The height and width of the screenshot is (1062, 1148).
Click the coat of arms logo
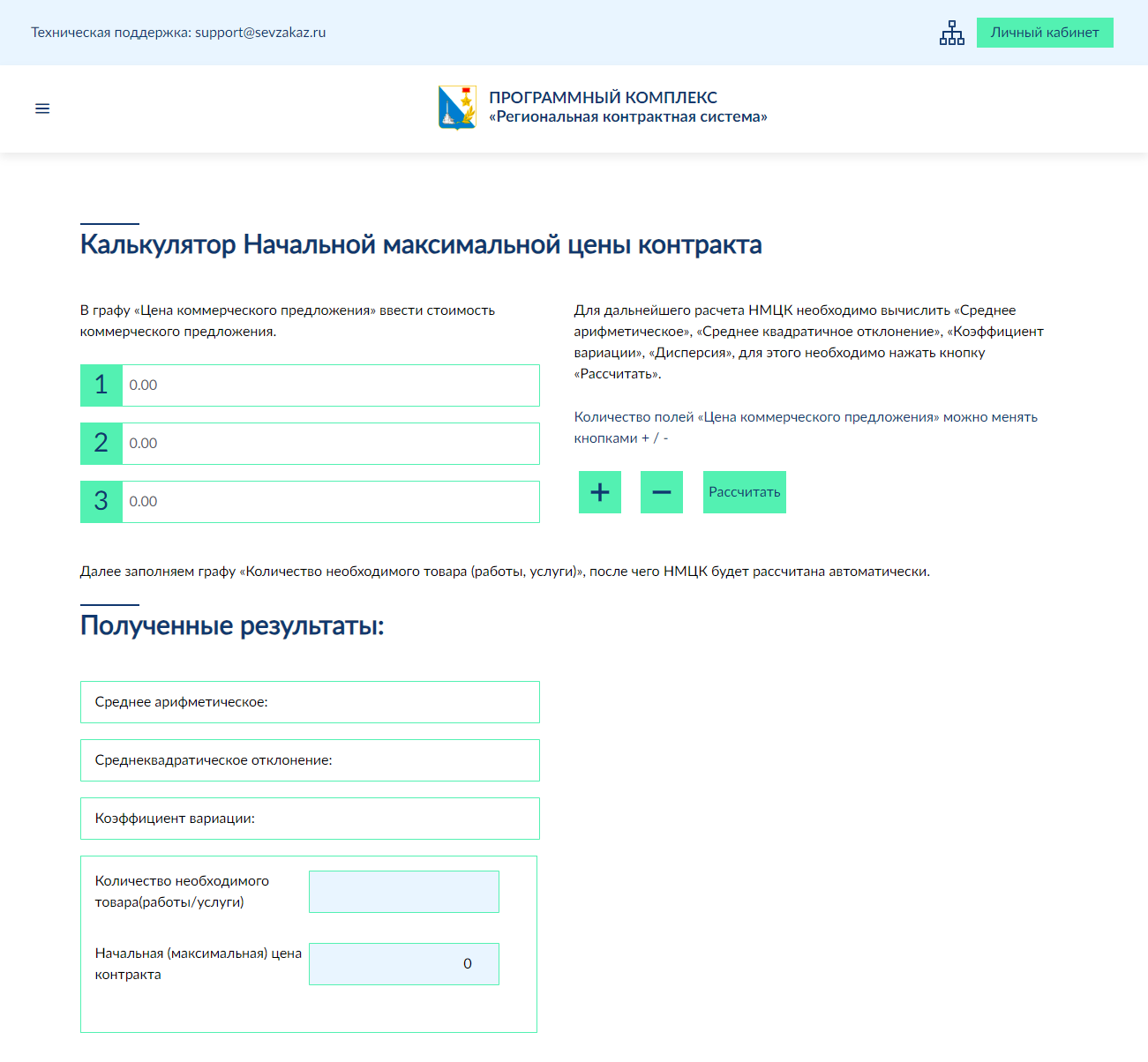[x=457, y=108]
